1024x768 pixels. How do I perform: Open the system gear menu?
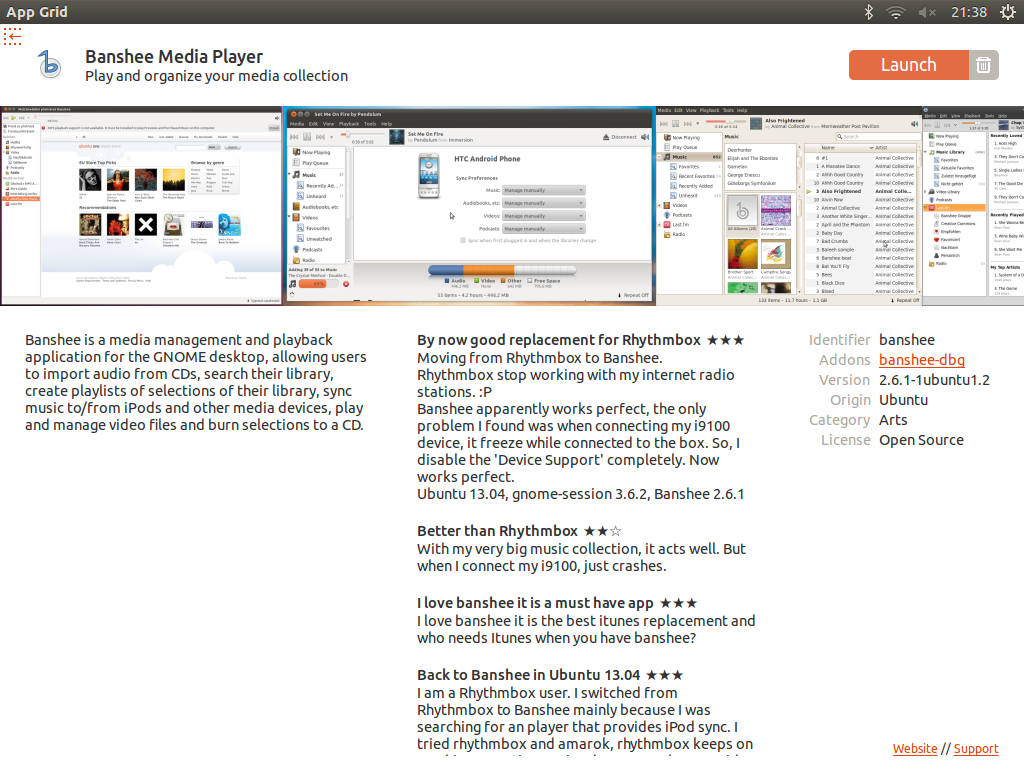(1008, 12)
